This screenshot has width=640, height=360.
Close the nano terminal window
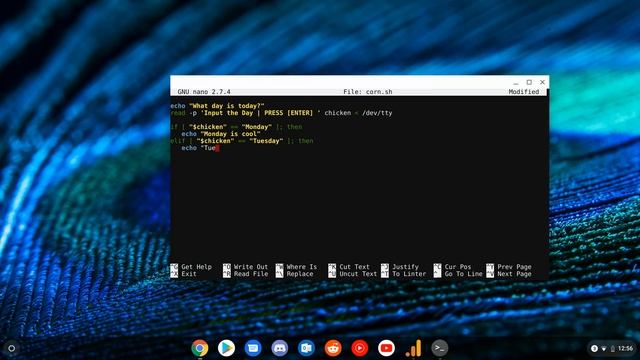pyautogui.click(x=542, y=82)
